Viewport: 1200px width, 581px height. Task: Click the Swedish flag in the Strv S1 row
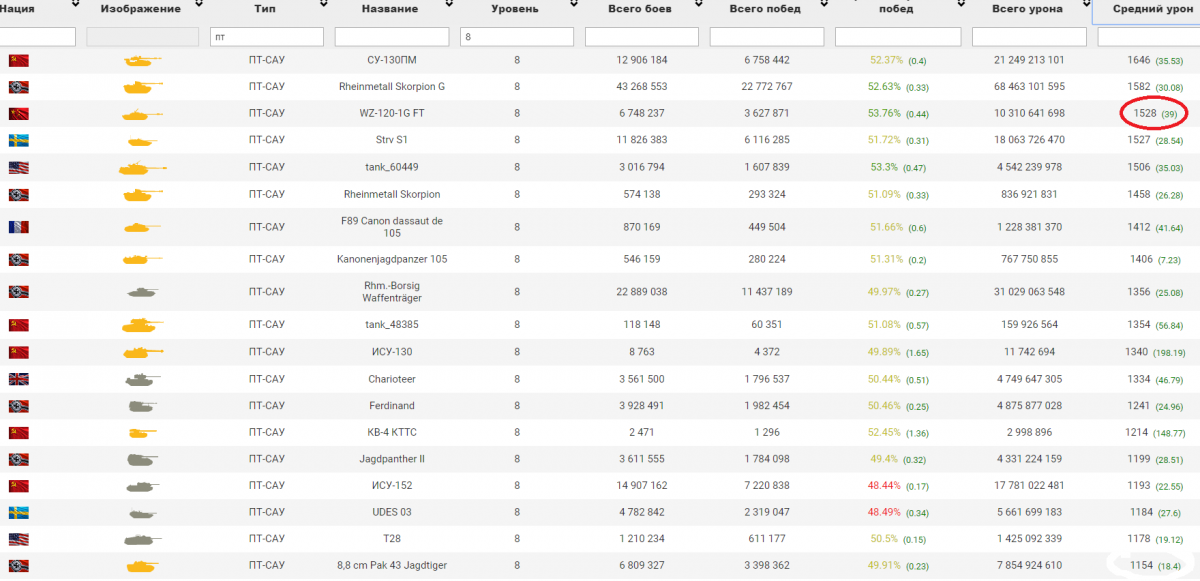[18, 140]
